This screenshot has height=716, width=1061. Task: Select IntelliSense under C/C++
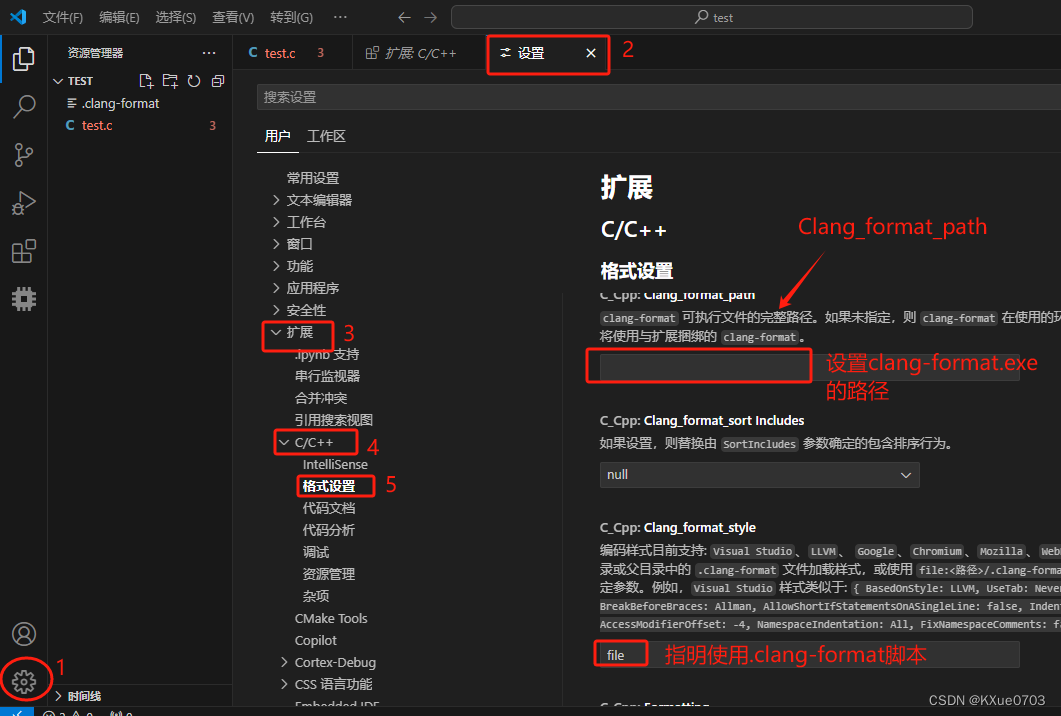pos(335,464)
